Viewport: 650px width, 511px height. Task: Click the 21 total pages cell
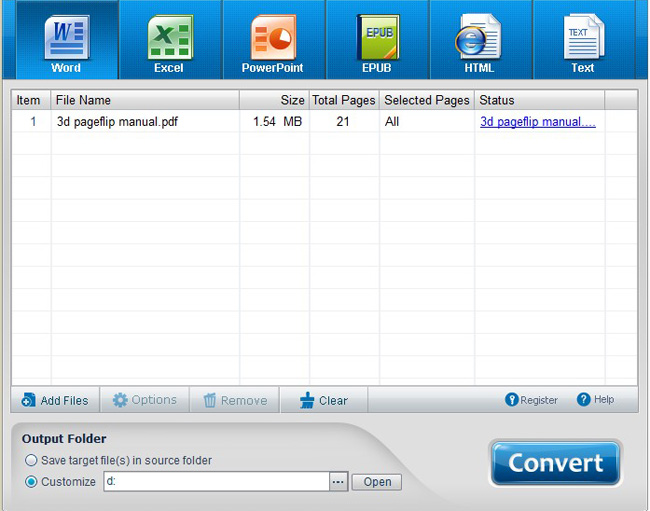(x=344, y=121)
